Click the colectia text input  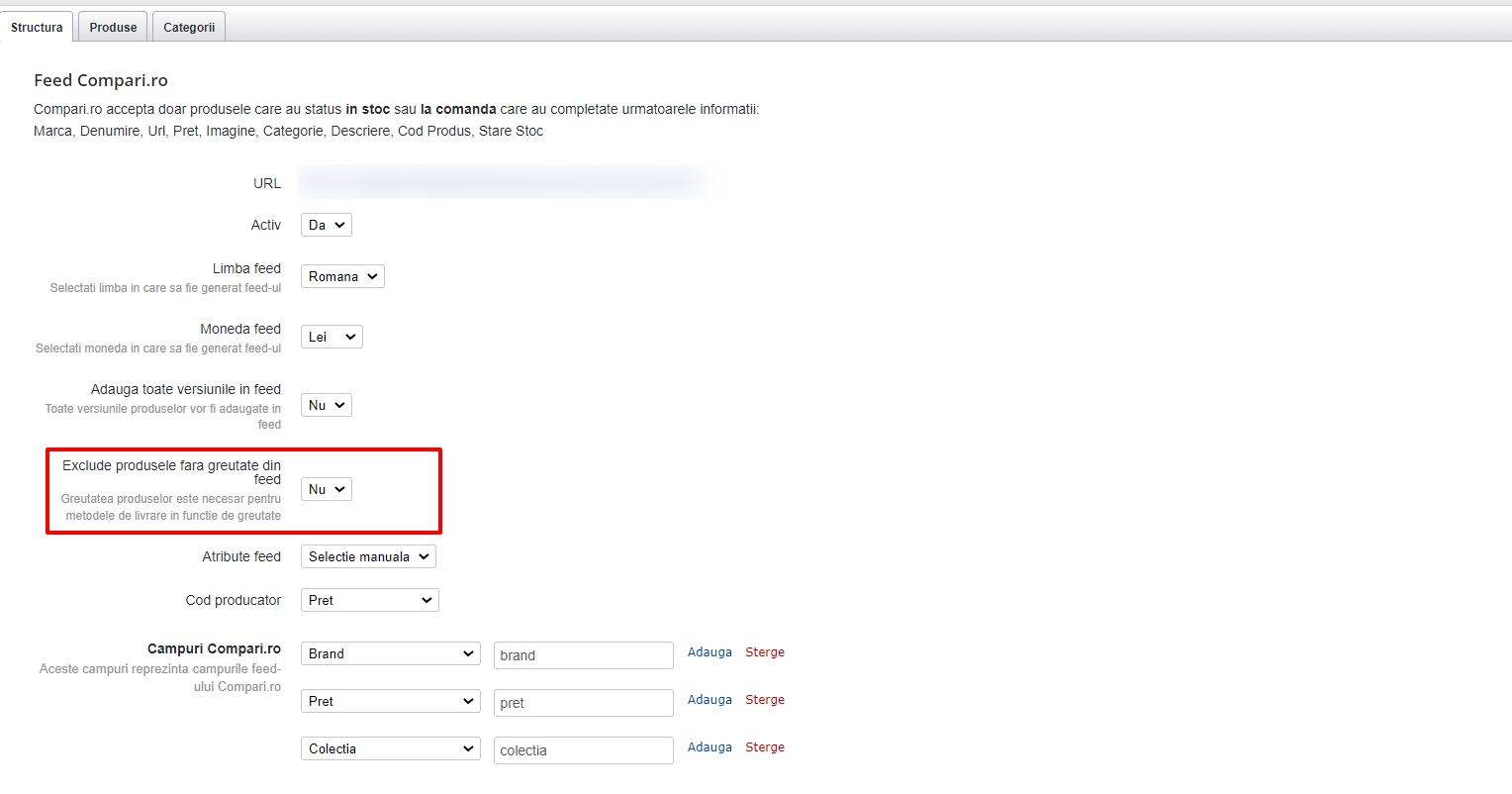584,750
